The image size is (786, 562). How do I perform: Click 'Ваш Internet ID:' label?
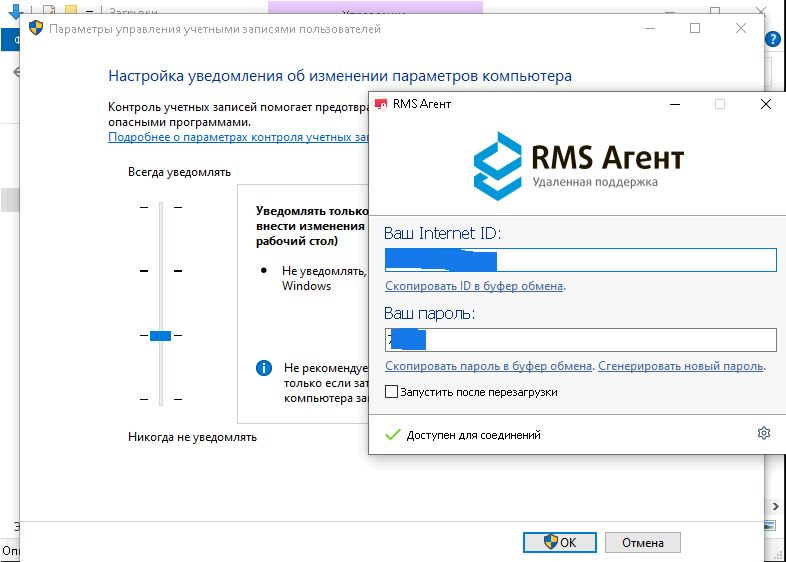(x=442, y=233)
